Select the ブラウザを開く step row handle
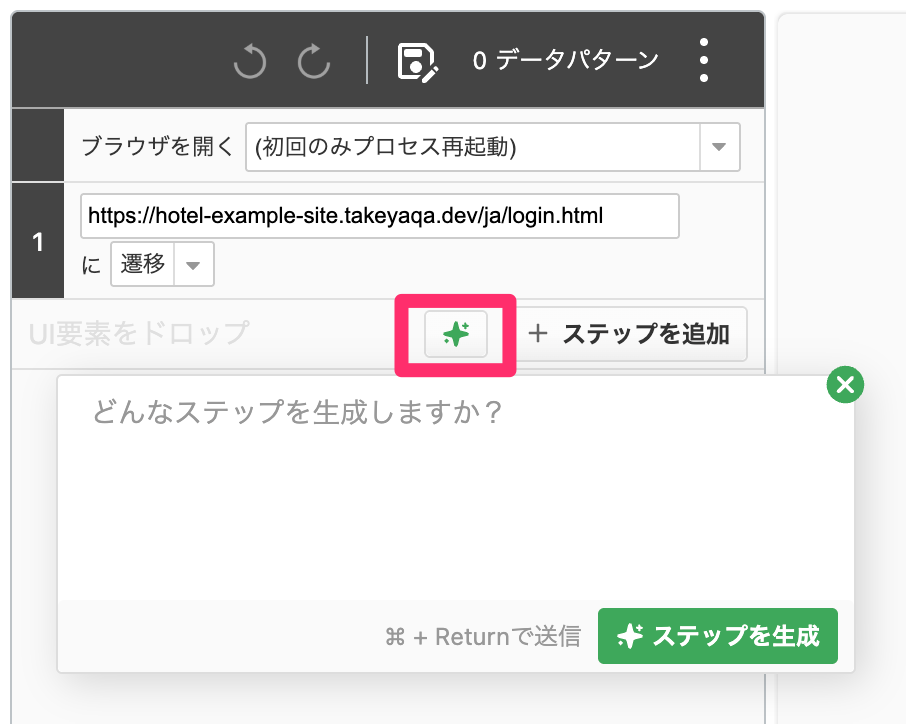Viewport: 906px width, 724px height. click(38, 144)
